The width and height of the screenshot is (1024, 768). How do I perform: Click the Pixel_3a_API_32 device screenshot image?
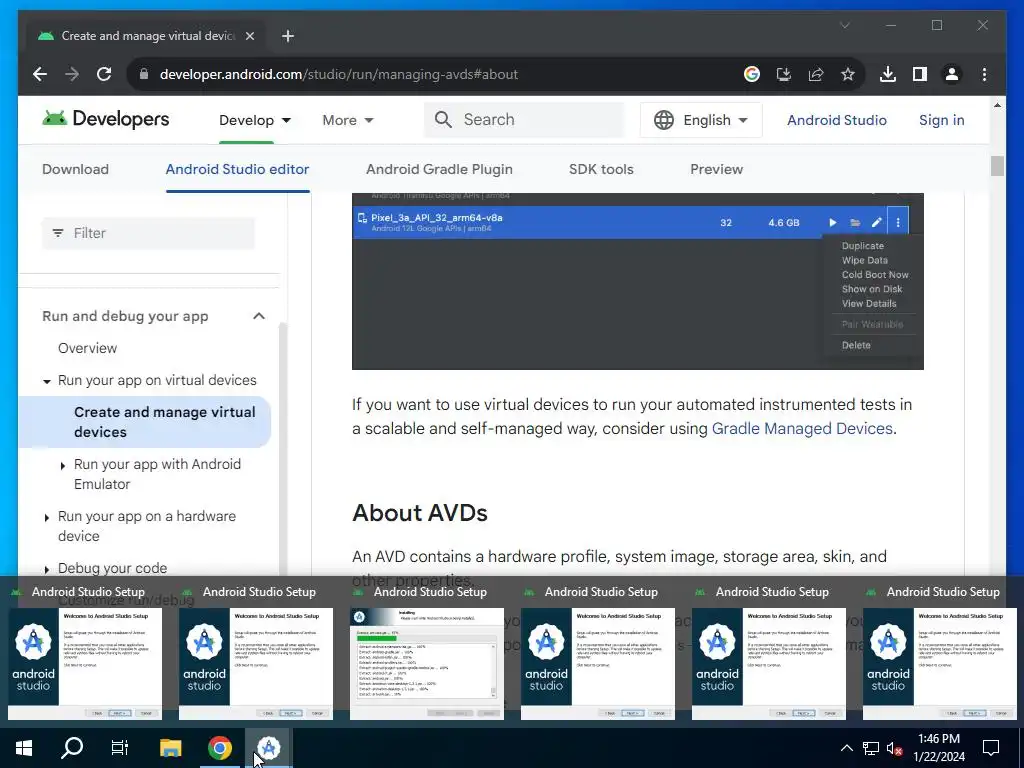click(x=637, y=281)
